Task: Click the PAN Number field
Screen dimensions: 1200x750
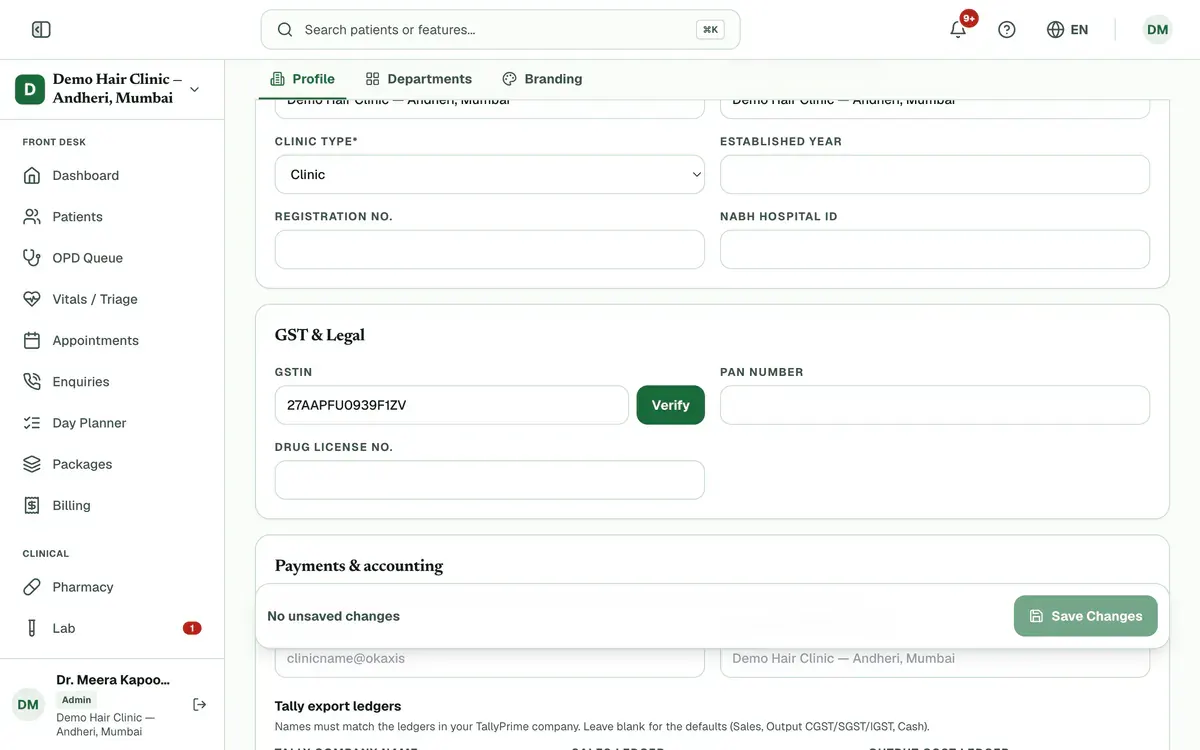Action: (x=935, y=405)
